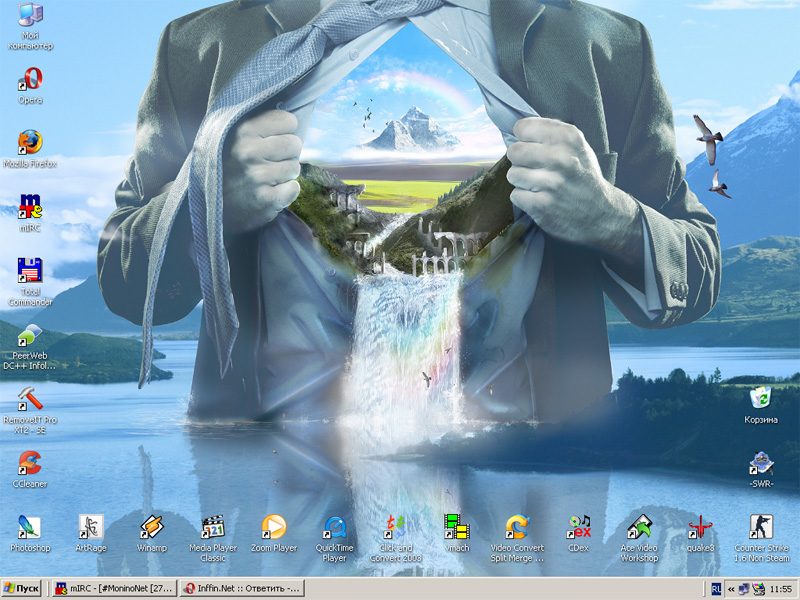Select the Winamp shortcut icon

point(151,526)
